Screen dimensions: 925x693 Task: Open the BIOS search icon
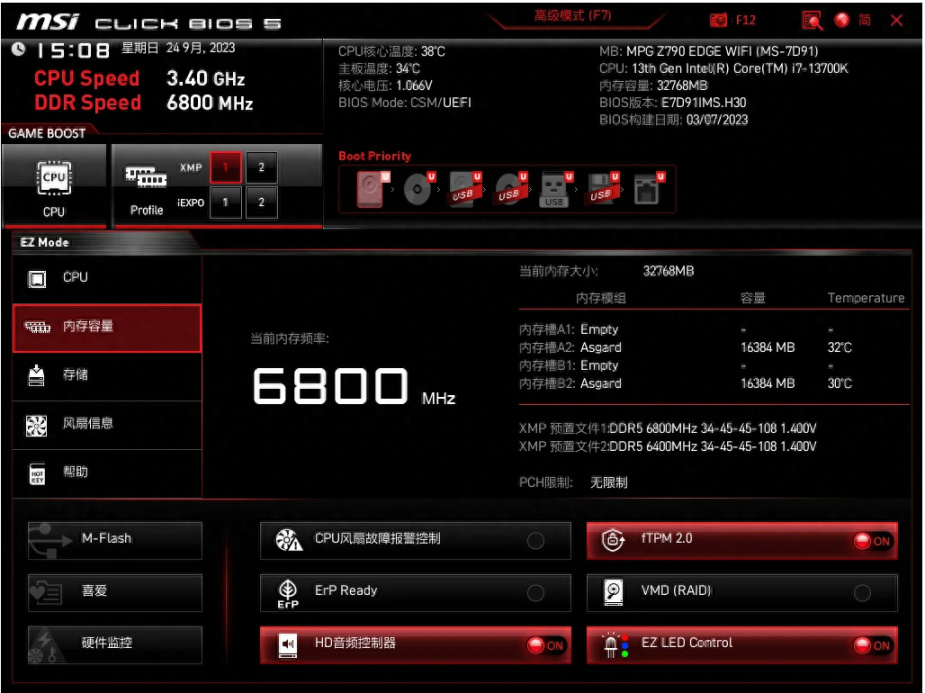tap(812, 21)
